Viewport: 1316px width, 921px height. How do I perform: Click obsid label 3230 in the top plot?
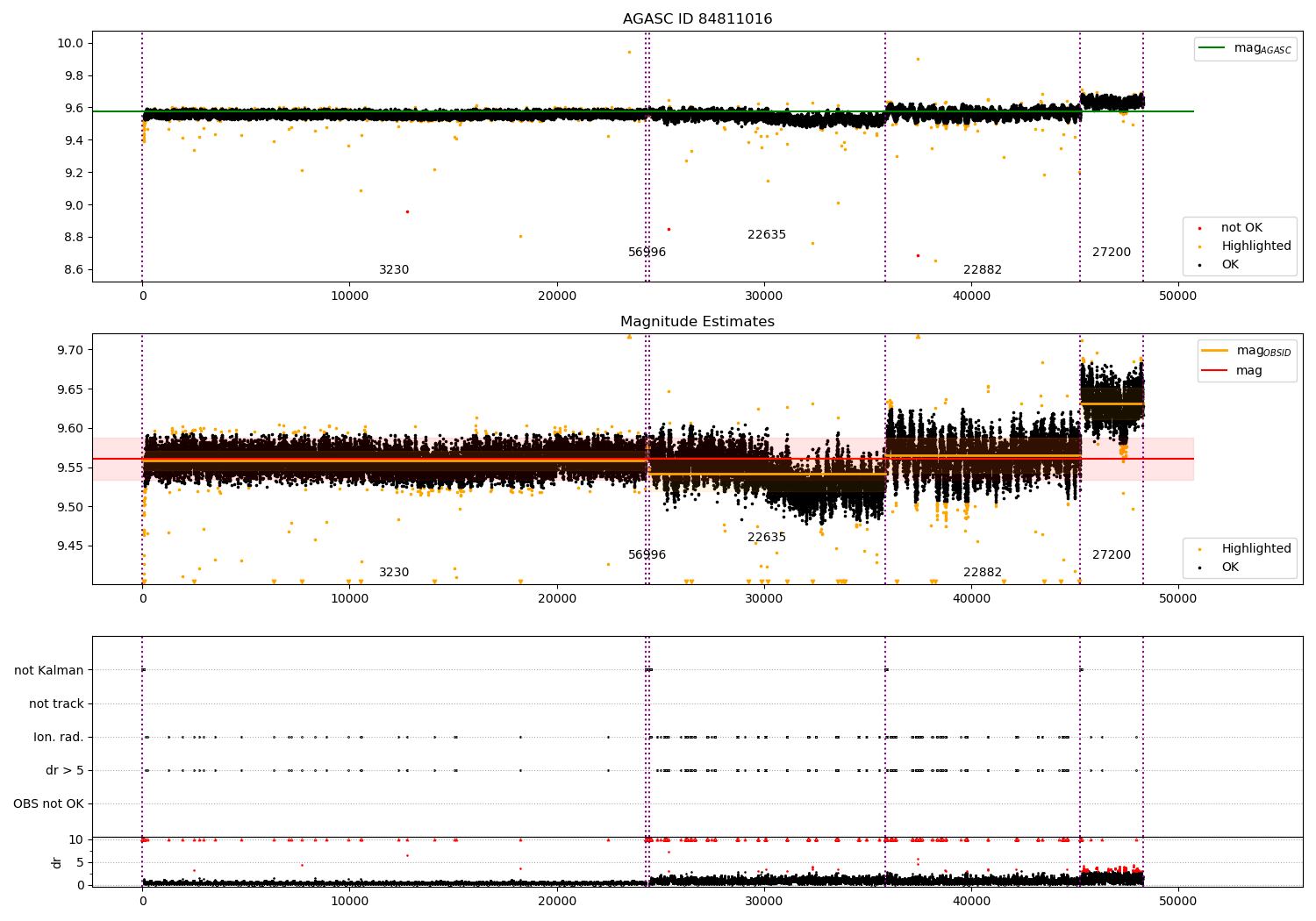pyautogui.click(x=394, y=270)
